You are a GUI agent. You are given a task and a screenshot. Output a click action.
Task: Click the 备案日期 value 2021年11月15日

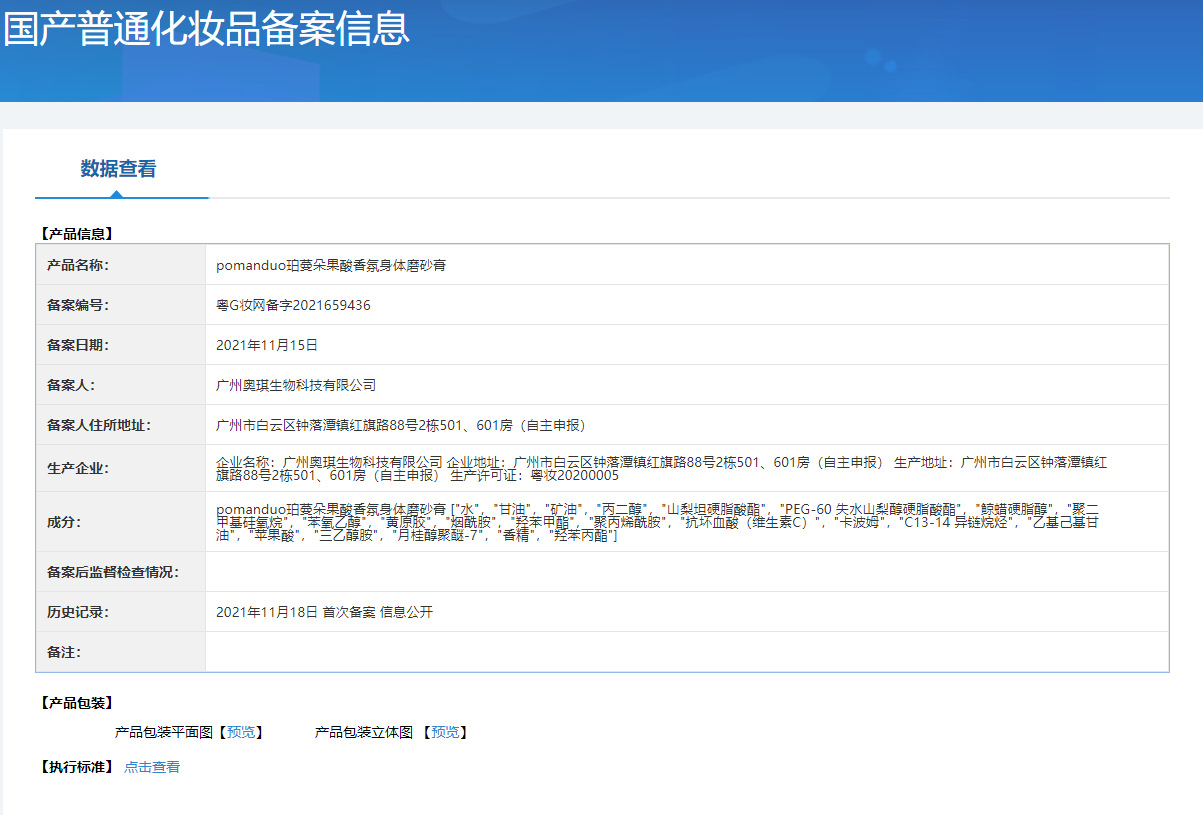(x=267, y=345)
